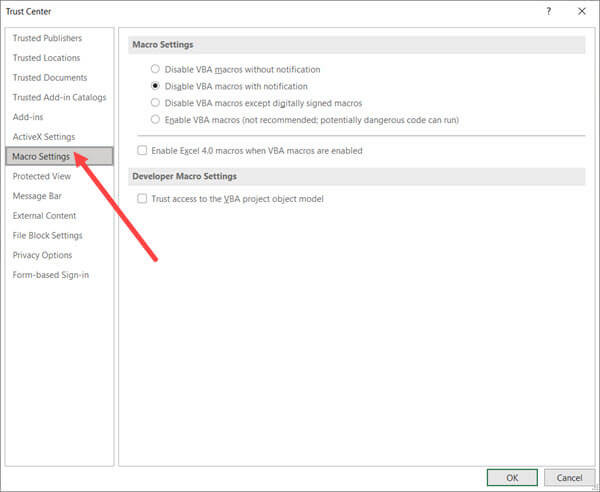Go to Trusted Locations settings
The image size is (600, 492).
[46, 58]
